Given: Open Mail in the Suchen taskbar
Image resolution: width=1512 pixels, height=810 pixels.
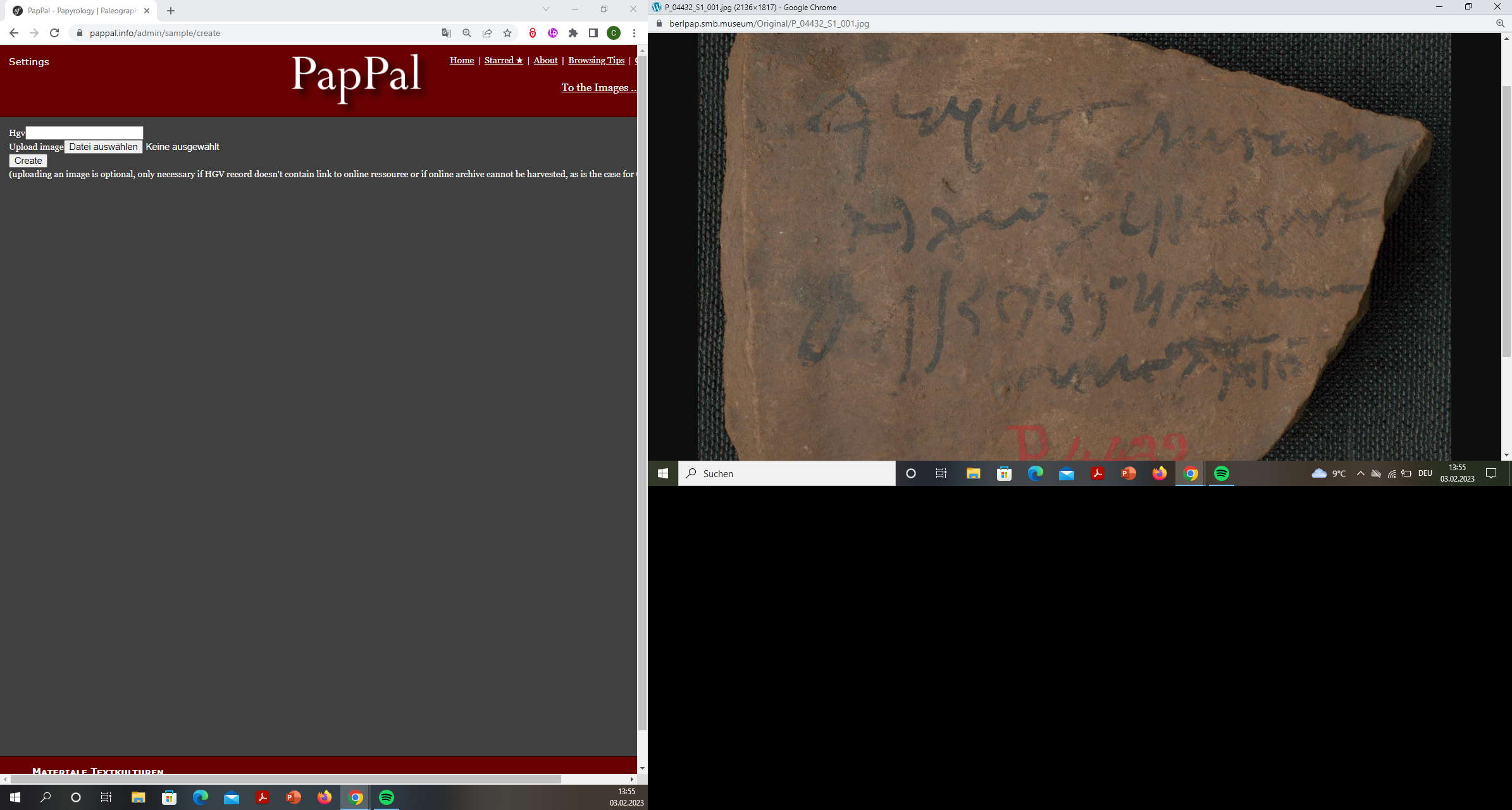Looking at the screenshot, I should point(1066,473).
